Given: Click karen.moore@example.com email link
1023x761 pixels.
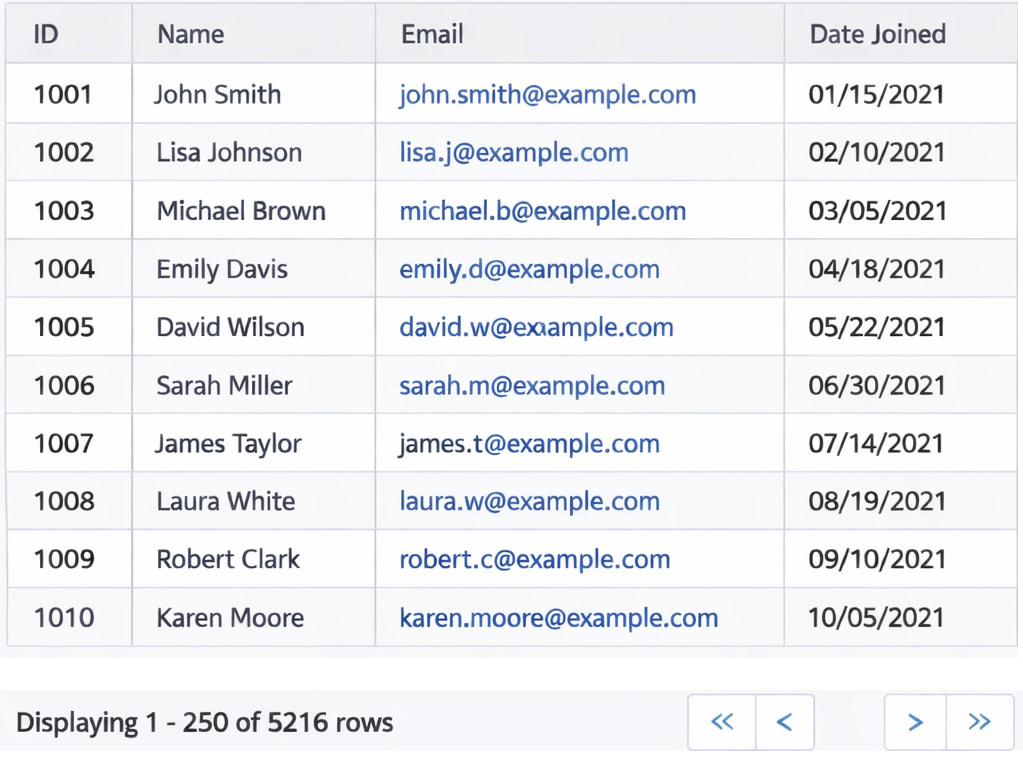Looking at the screenshot, I should click(x=558, y=618).
